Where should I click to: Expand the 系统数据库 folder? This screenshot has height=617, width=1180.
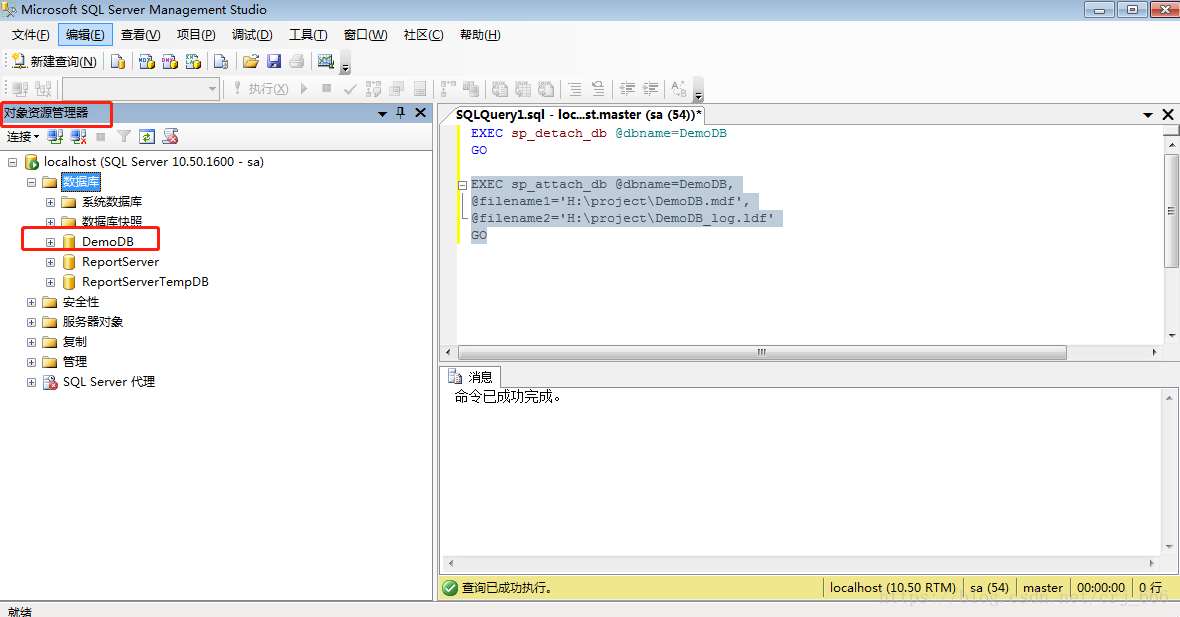pyautogui.click(x=50, y=202)
